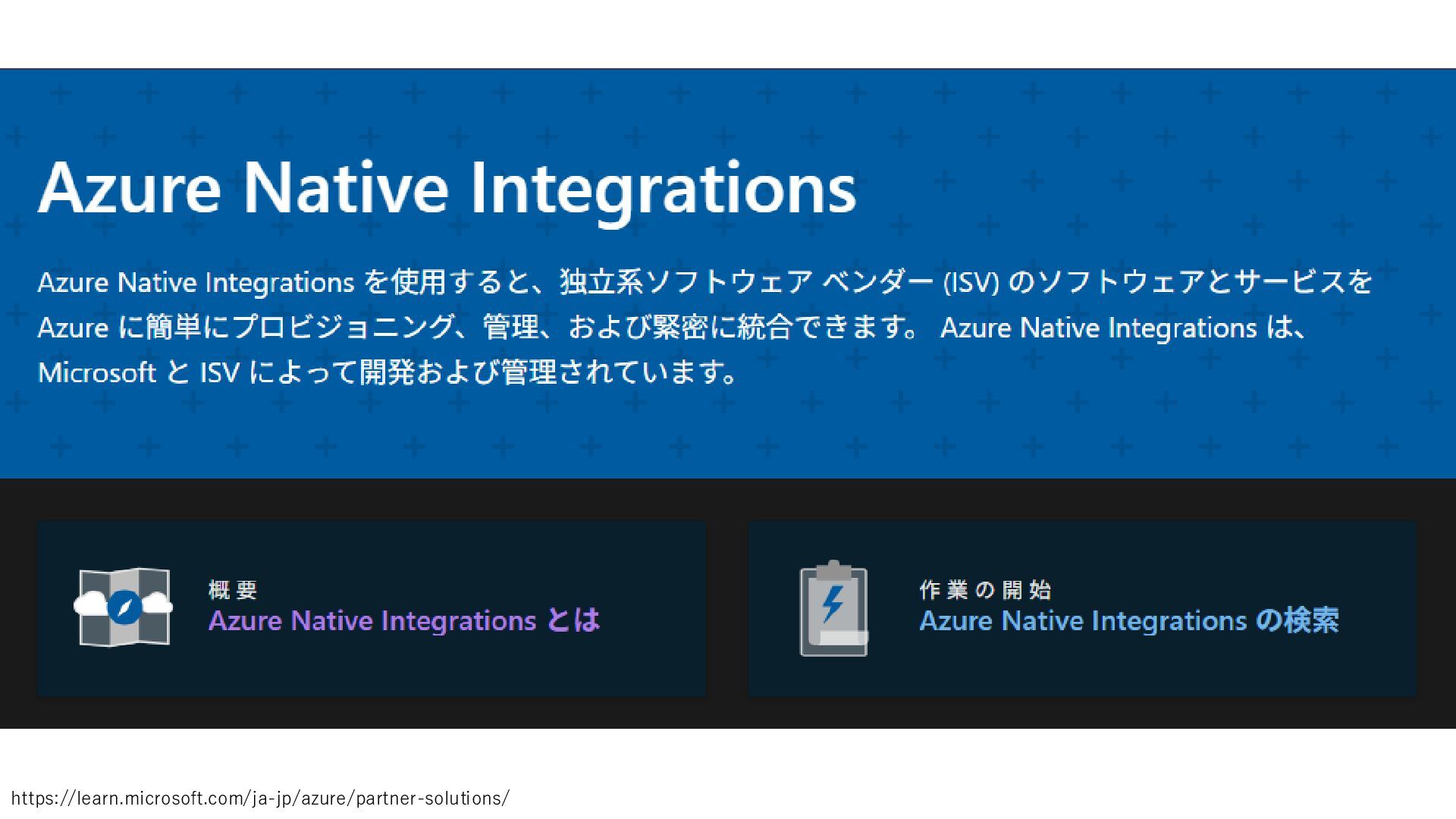
Task: Click the 'Azure に簡単にプロビジョニング' description line
Action: 246,328
